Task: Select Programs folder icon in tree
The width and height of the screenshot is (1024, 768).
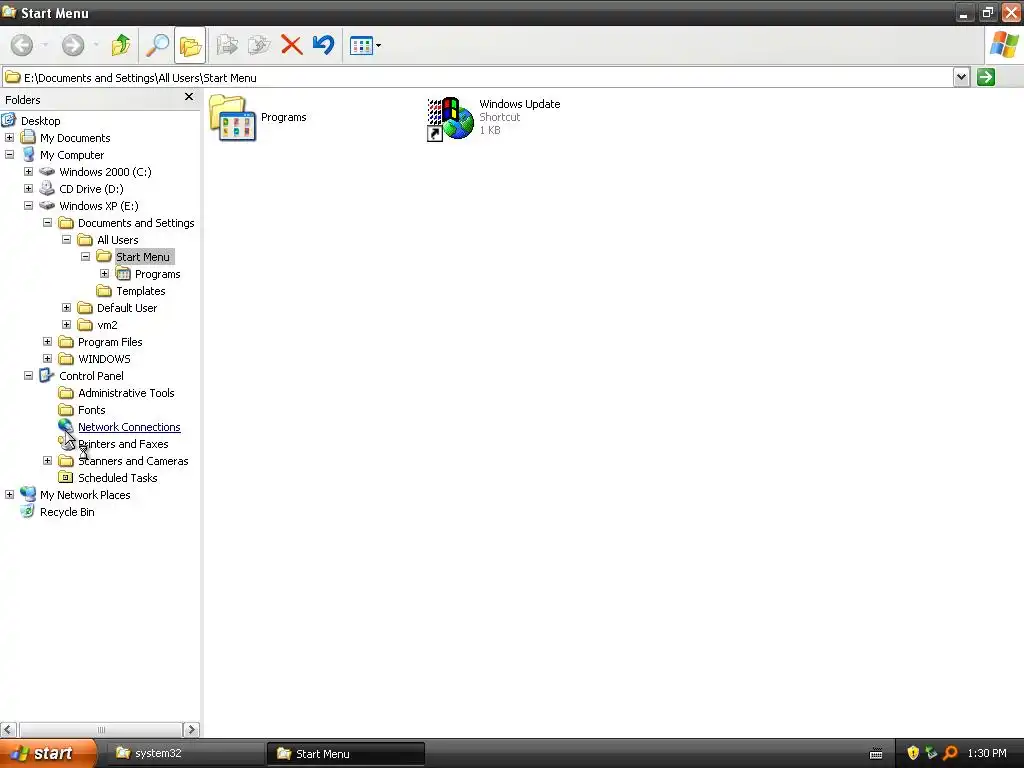Action: point(123,274)
